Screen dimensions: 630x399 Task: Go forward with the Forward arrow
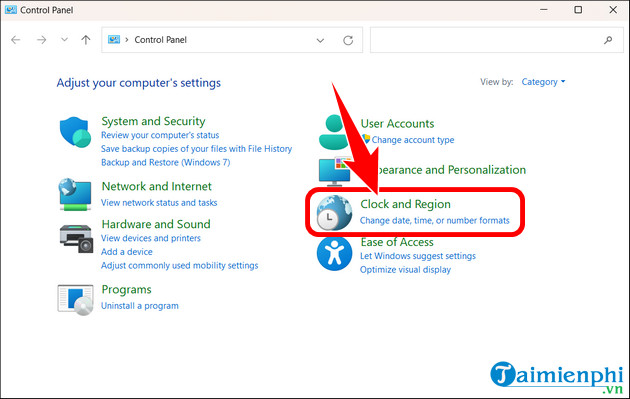coord(41,40)
